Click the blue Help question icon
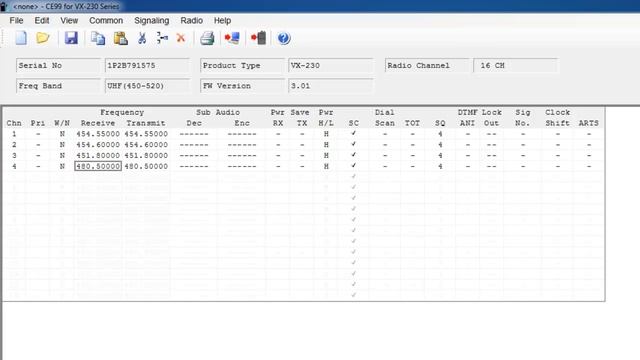The image size is (640, 360). [284, 38]
